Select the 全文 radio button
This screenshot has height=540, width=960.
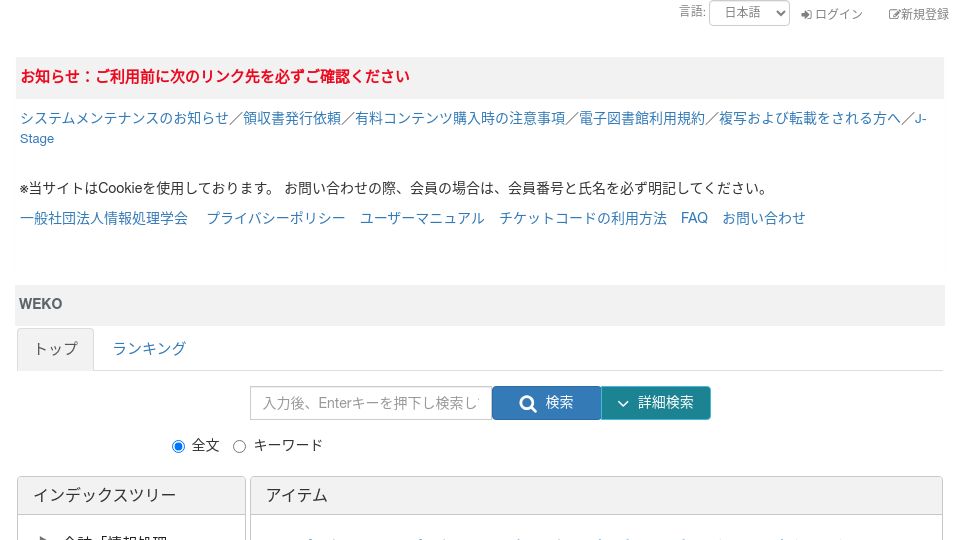click(178, 446)
